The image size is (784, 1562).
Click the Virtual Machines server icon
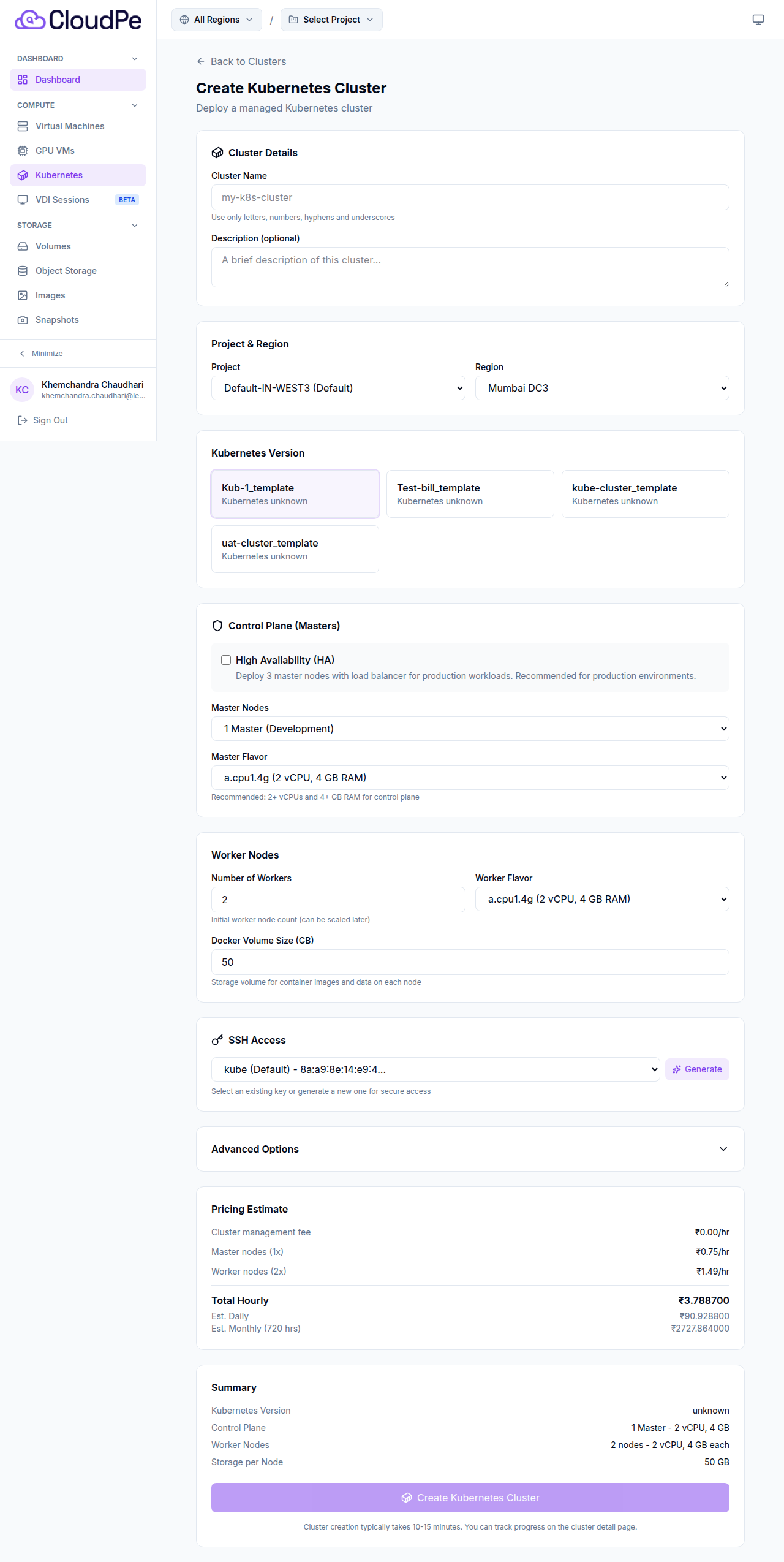23,126
